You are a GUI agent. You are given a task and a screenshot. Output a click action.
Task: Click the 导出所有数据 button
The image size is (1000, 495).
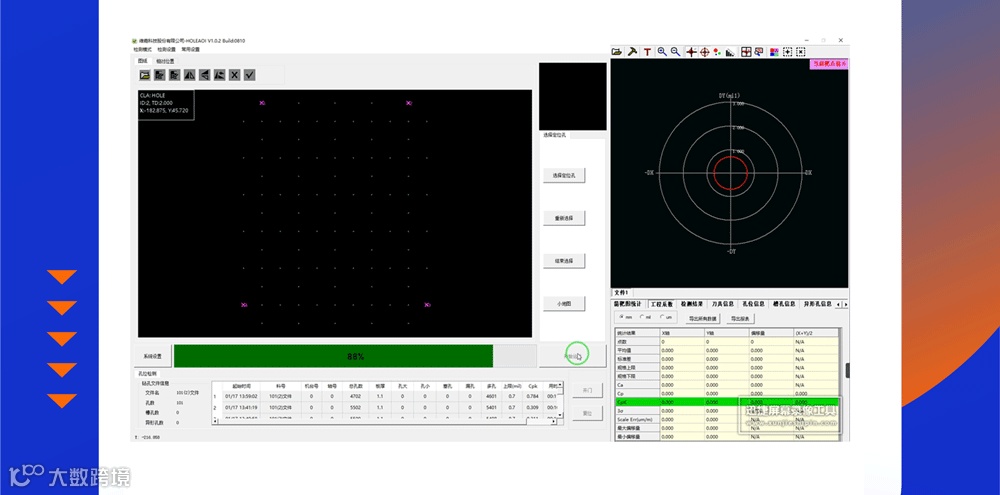coord(703,318)
